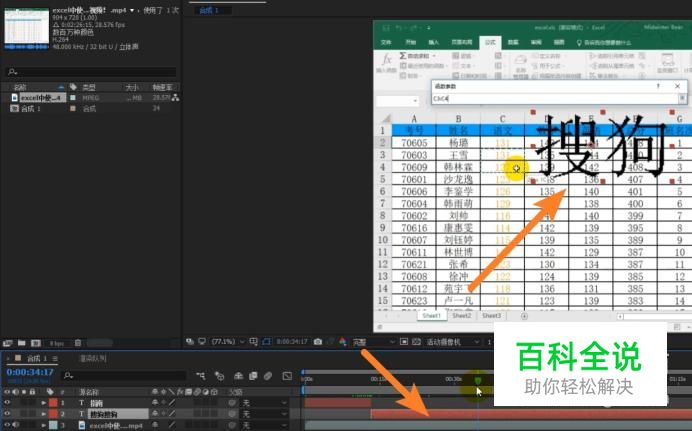Click the parent pick whip of layer 1
The height and width of the screenshot is (431, 692).
(232, 403)
